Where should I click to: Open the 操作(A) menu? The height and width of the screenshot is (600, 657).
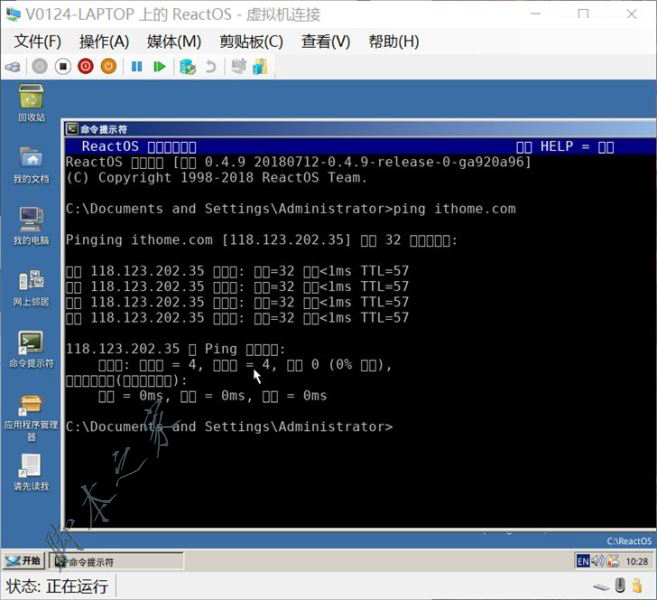[x=104, y=41]
